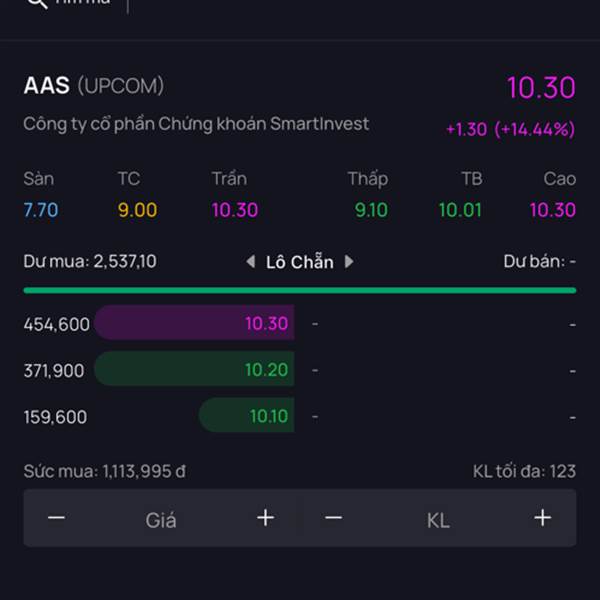Tap KL tối đa 123 maximum volume
This screenshot has height=600, width=600.
(524, 471)
